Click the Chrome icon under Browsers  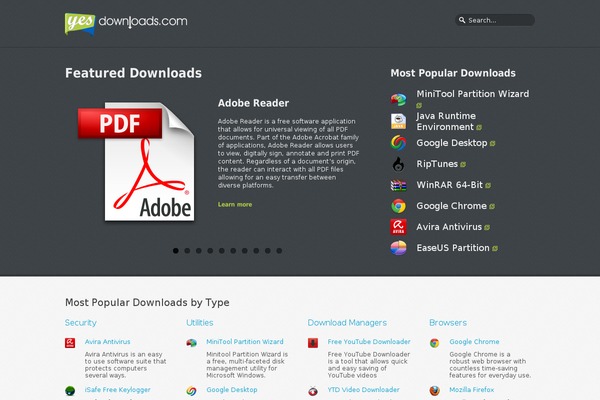434,343
